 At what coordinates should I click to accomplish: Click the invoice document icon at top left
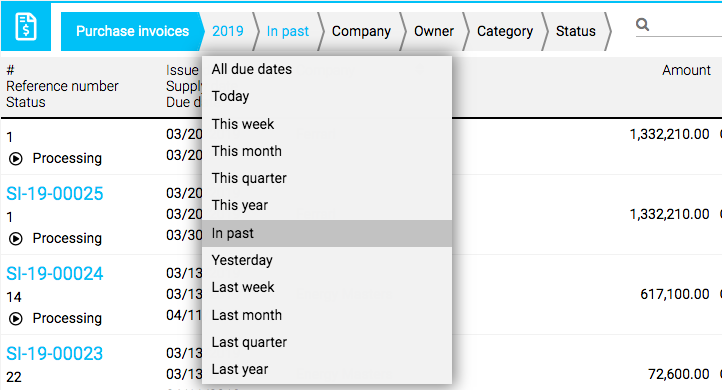[x=26, y=27]
